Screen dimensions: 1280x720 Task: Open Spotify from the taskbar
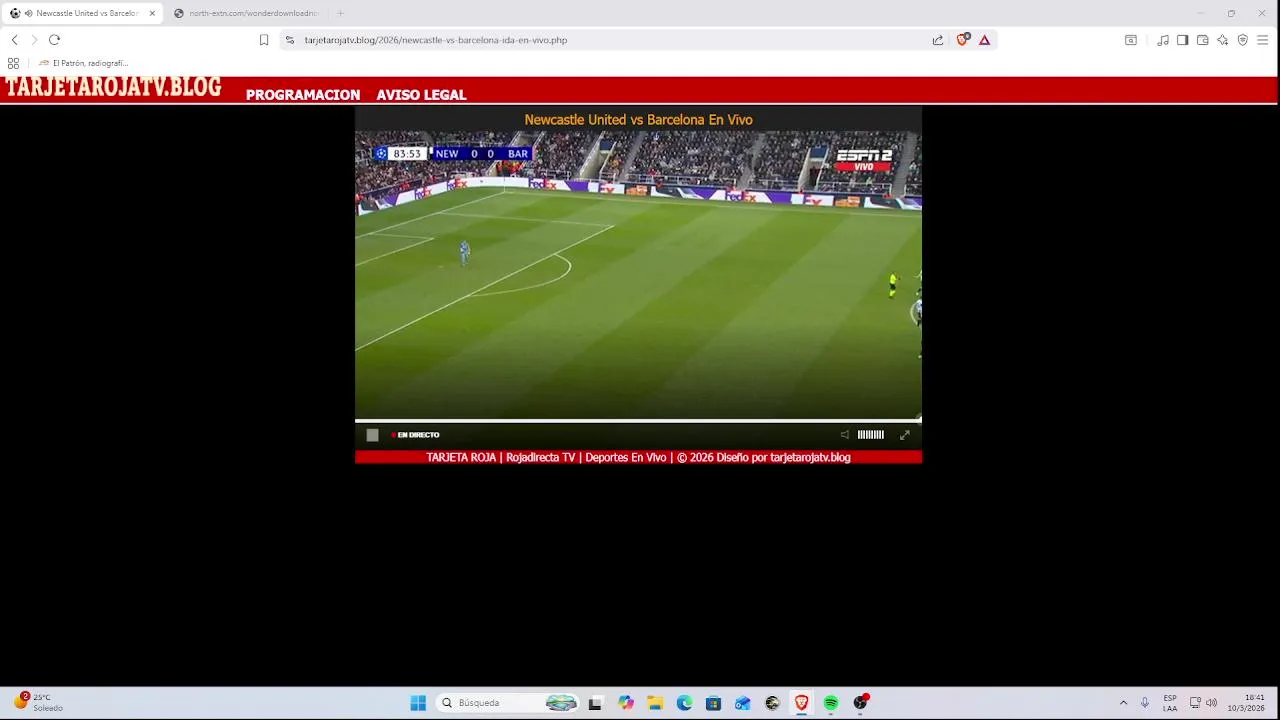click(830, 703)
